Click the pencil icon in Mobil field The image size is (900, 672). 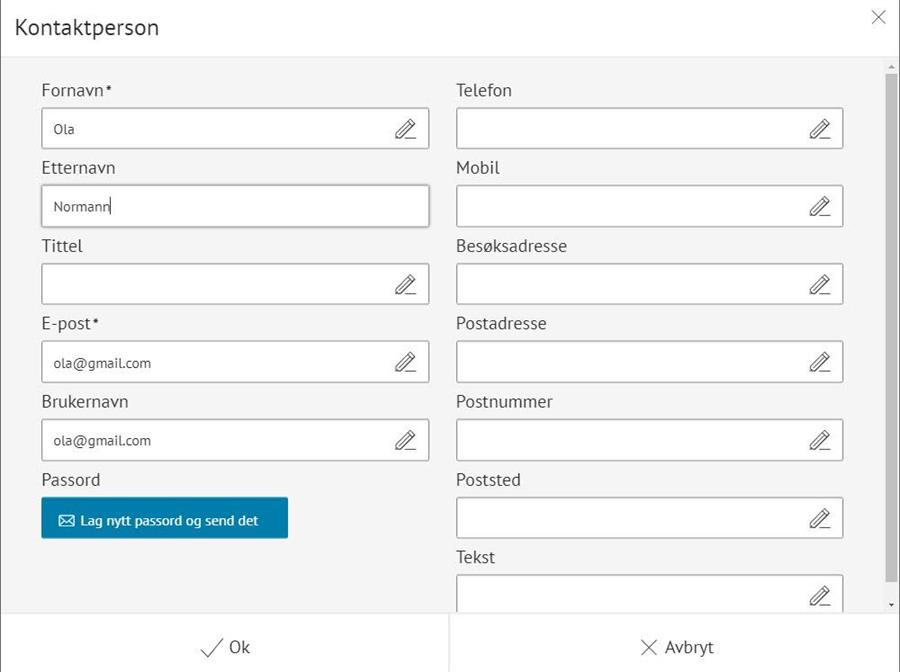(820, 207)
